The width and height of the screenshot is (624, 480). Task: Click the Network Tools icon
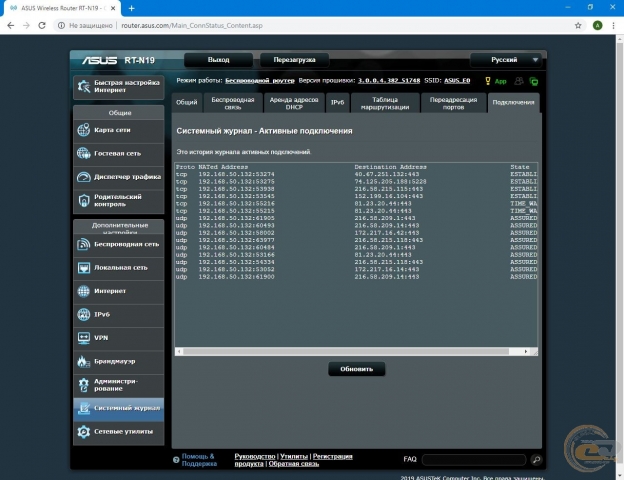point(84,431)
